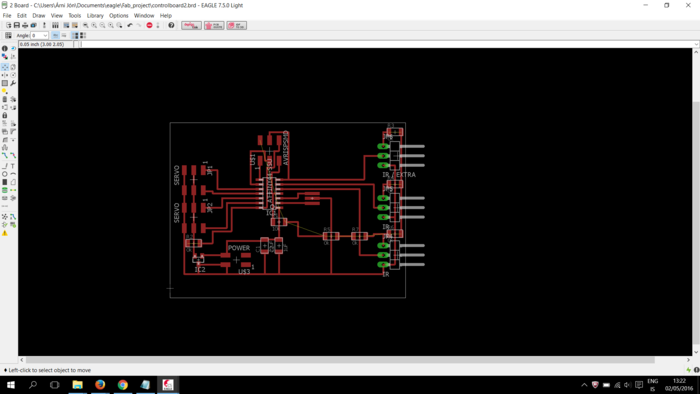Click the scroll-right arrow of horizontal scrollbar

click(688, 360)
